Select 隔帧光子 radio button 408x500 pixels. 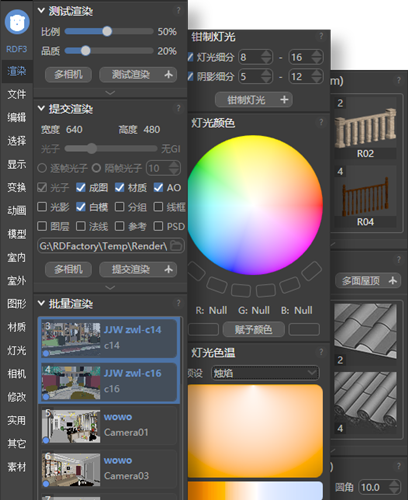coord(96,168)
